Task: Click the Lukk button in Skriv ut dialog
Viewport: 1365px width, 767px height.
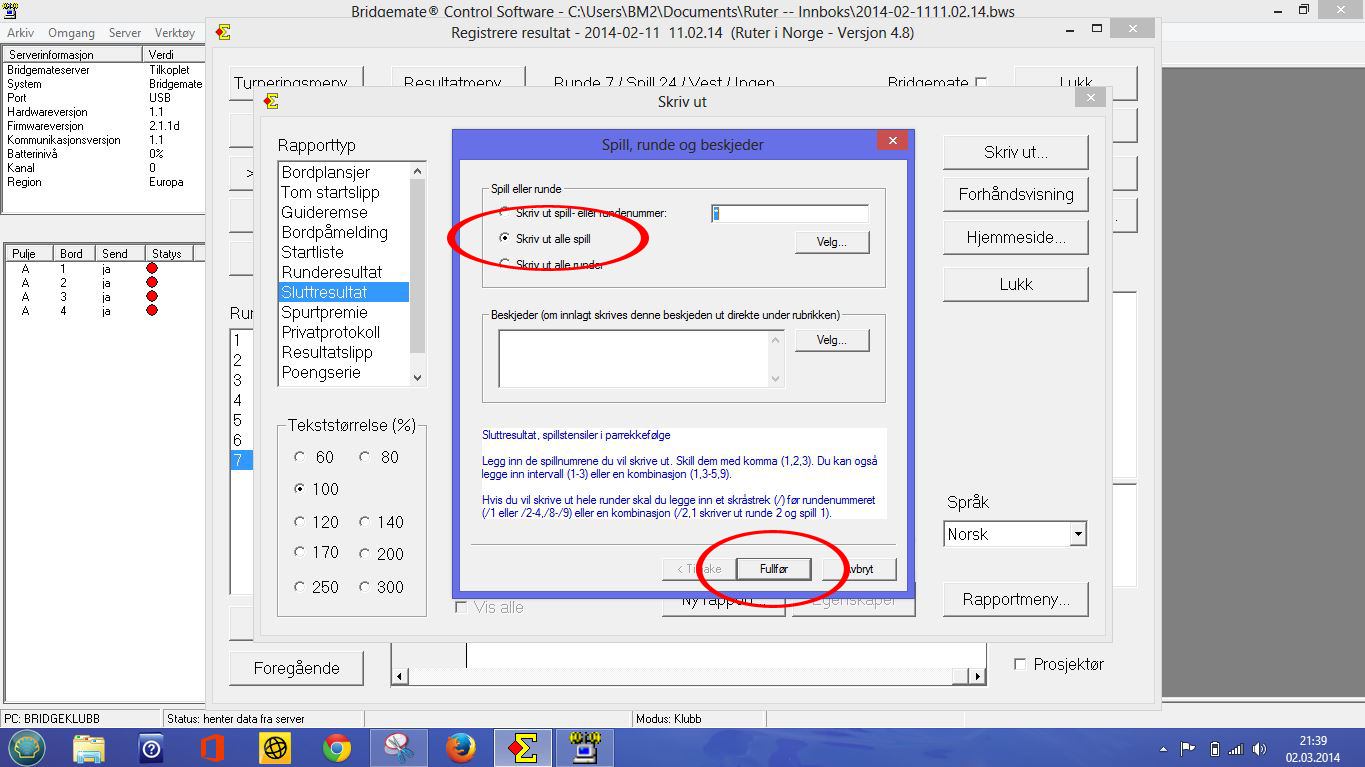Action: point(1015,284)
